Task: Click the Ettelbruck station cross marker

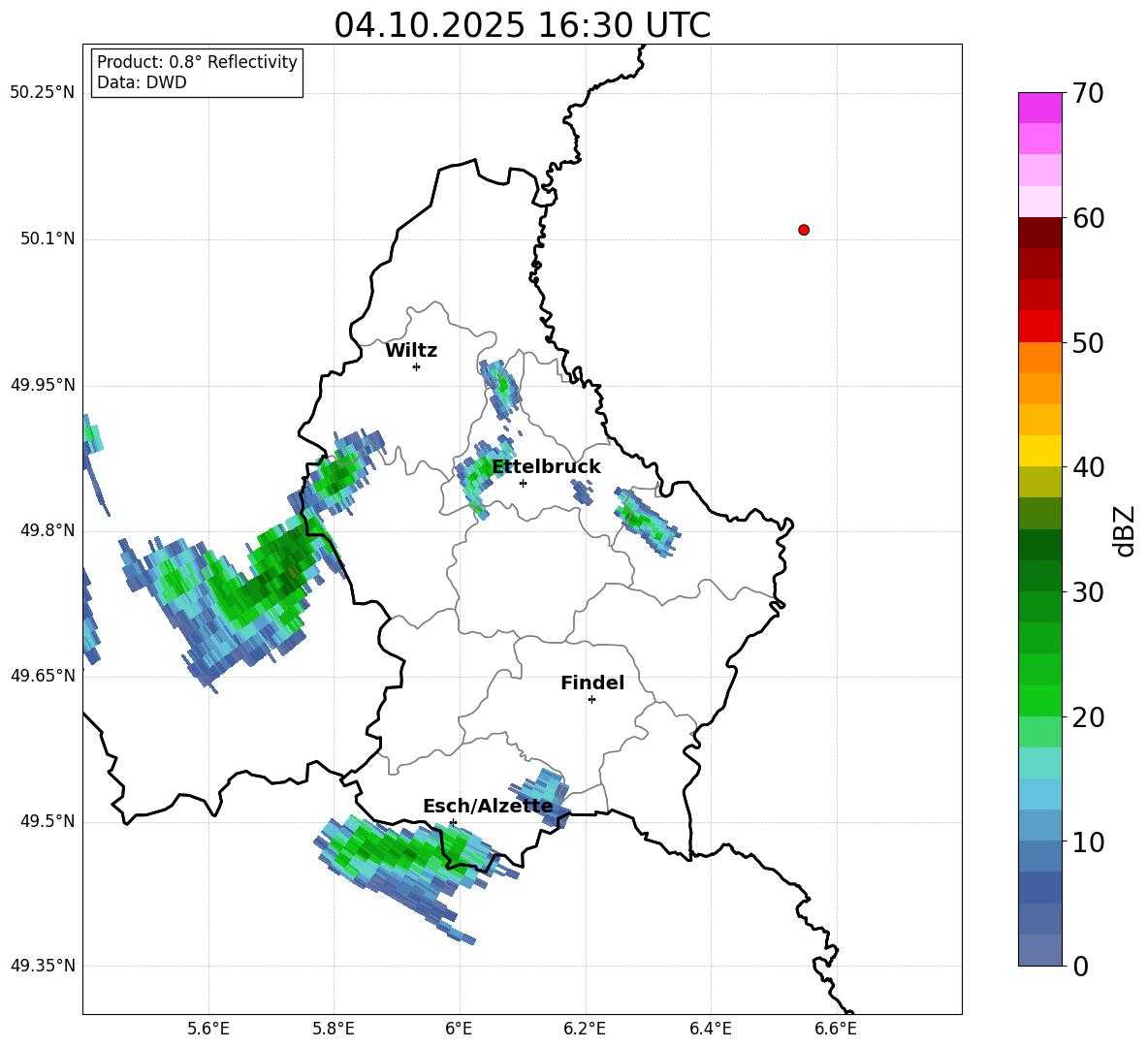Action: coord(523,483)
